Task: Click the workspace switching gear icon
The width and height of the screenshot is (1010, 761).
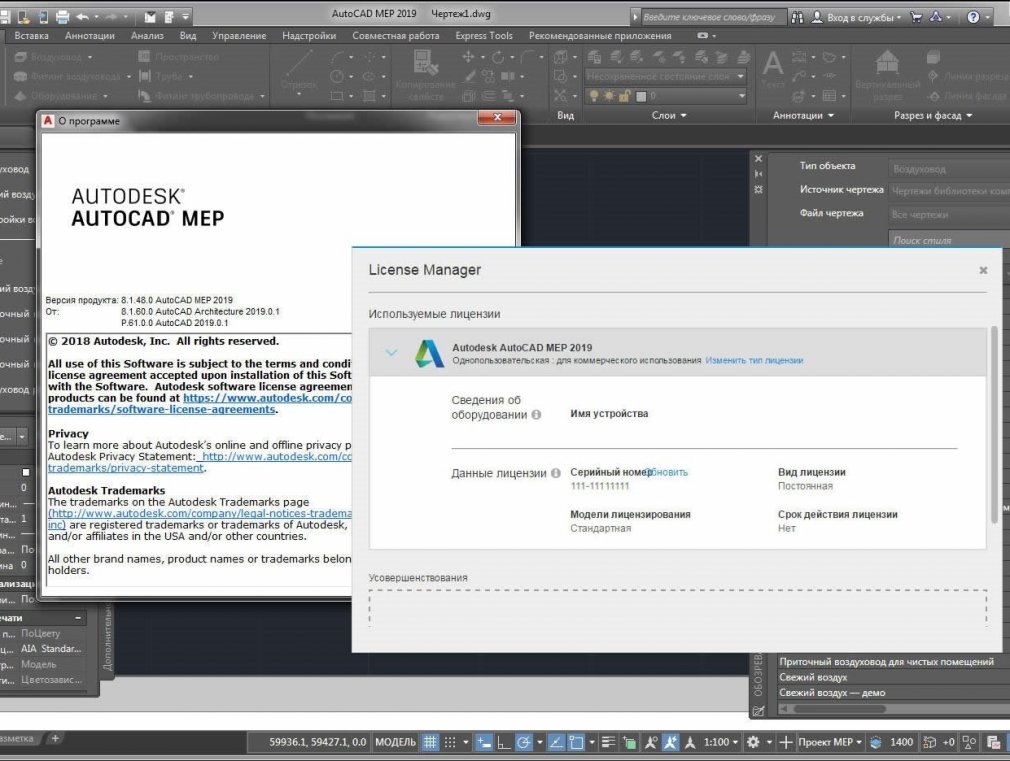Action: point(752,742)
